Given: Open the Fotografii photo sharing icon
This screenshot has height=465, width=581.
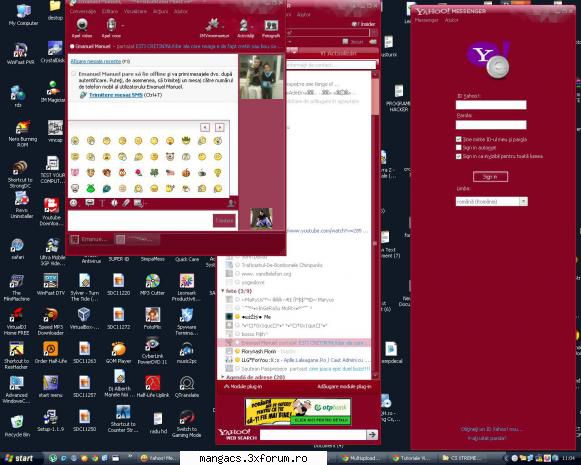Looking at the screenshot, I should 271,26.
